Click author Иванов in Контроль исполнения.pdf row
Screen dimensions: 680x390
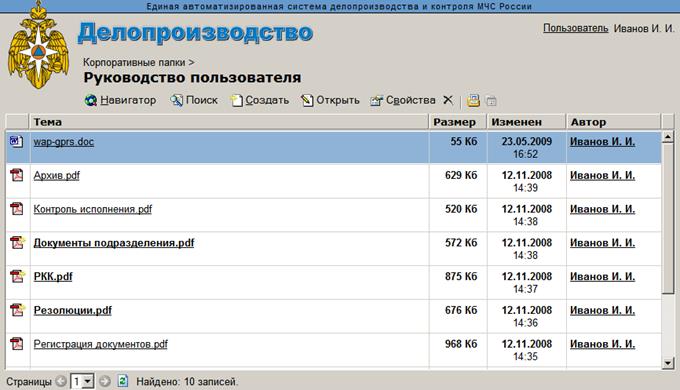coord(602,209)
